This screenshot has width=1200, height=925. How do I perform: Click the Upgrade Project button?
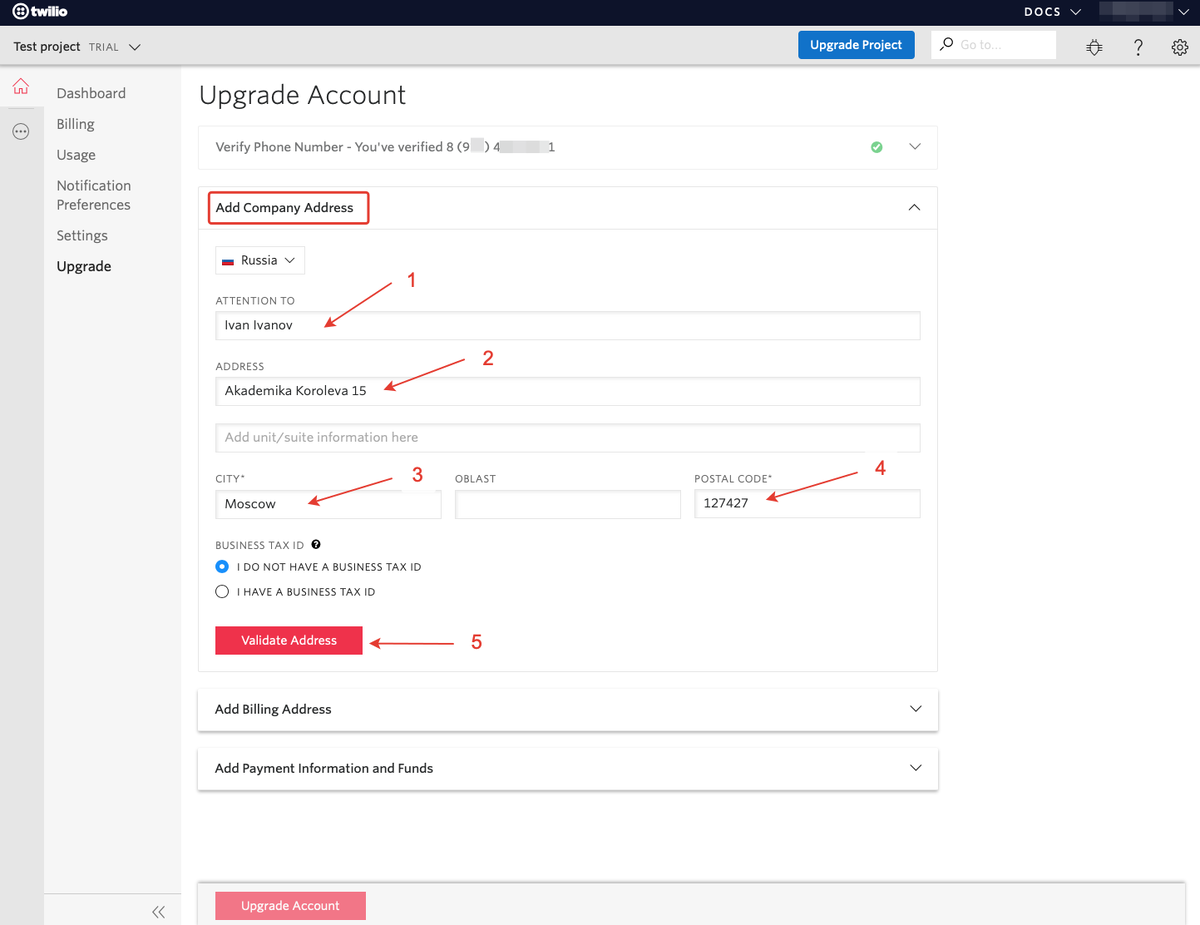856,45
